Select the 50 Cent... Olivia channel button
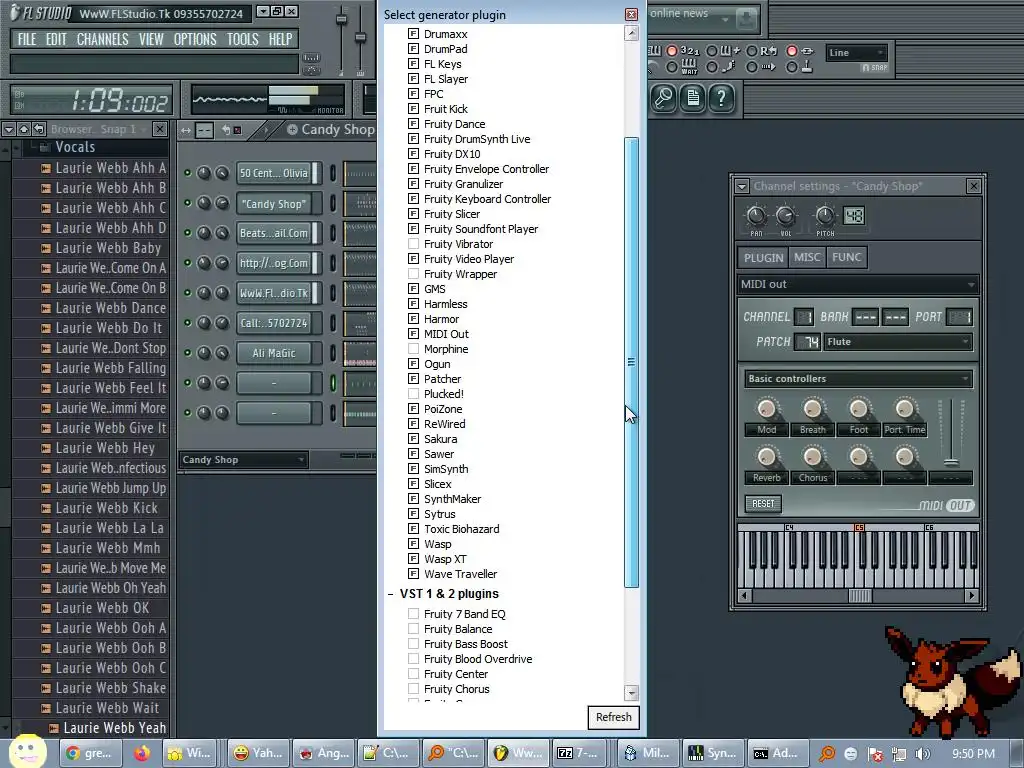The height and width of the screenshot is (768, 1024). [274, 173]
